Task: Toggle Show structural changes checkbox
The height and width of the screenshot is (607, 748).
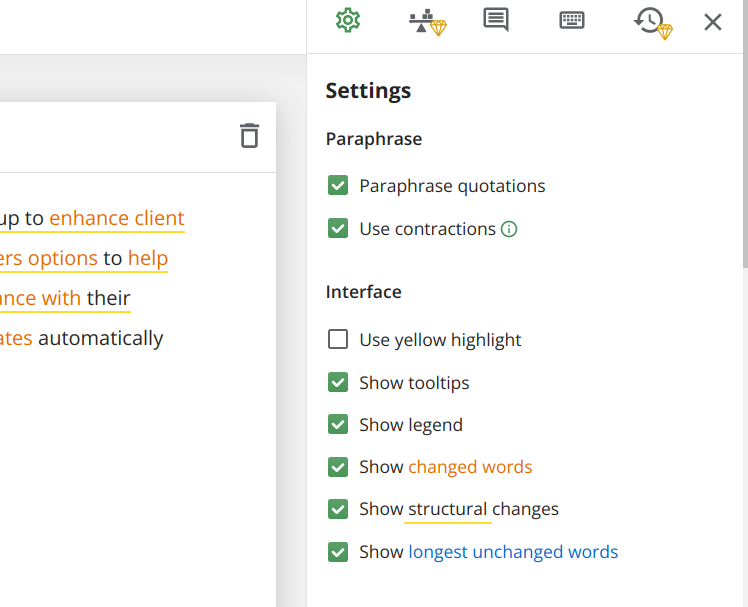Action: 338,509
